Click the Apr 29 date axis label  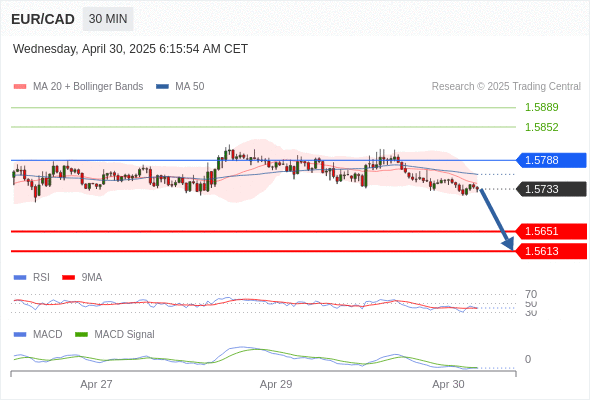pos(276,384)
